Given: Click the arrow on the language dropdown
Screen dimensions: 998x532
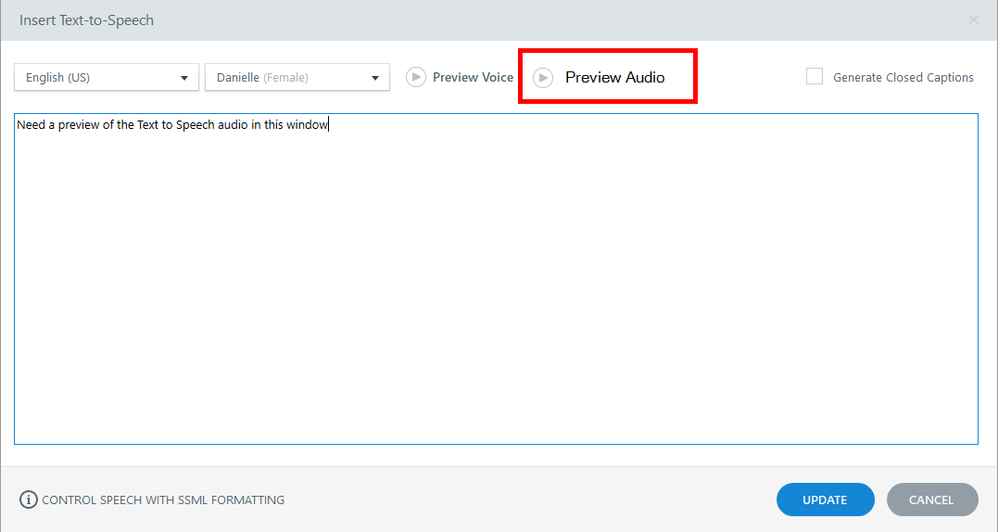Looking at the screenshot, I should [x=184, y=78].
